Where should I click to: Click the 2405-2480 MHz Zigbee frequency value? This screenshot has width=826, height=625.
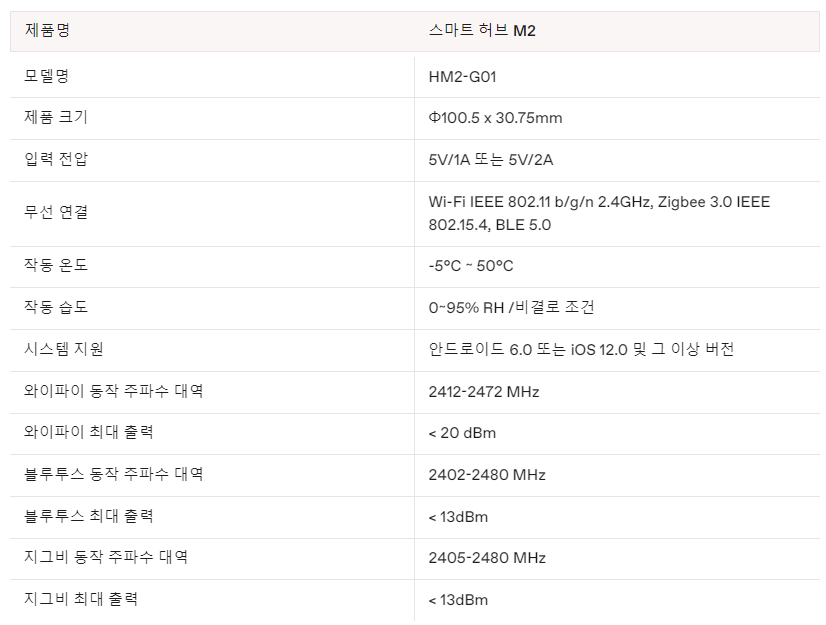pyautogui.click(x=487, y=558)
